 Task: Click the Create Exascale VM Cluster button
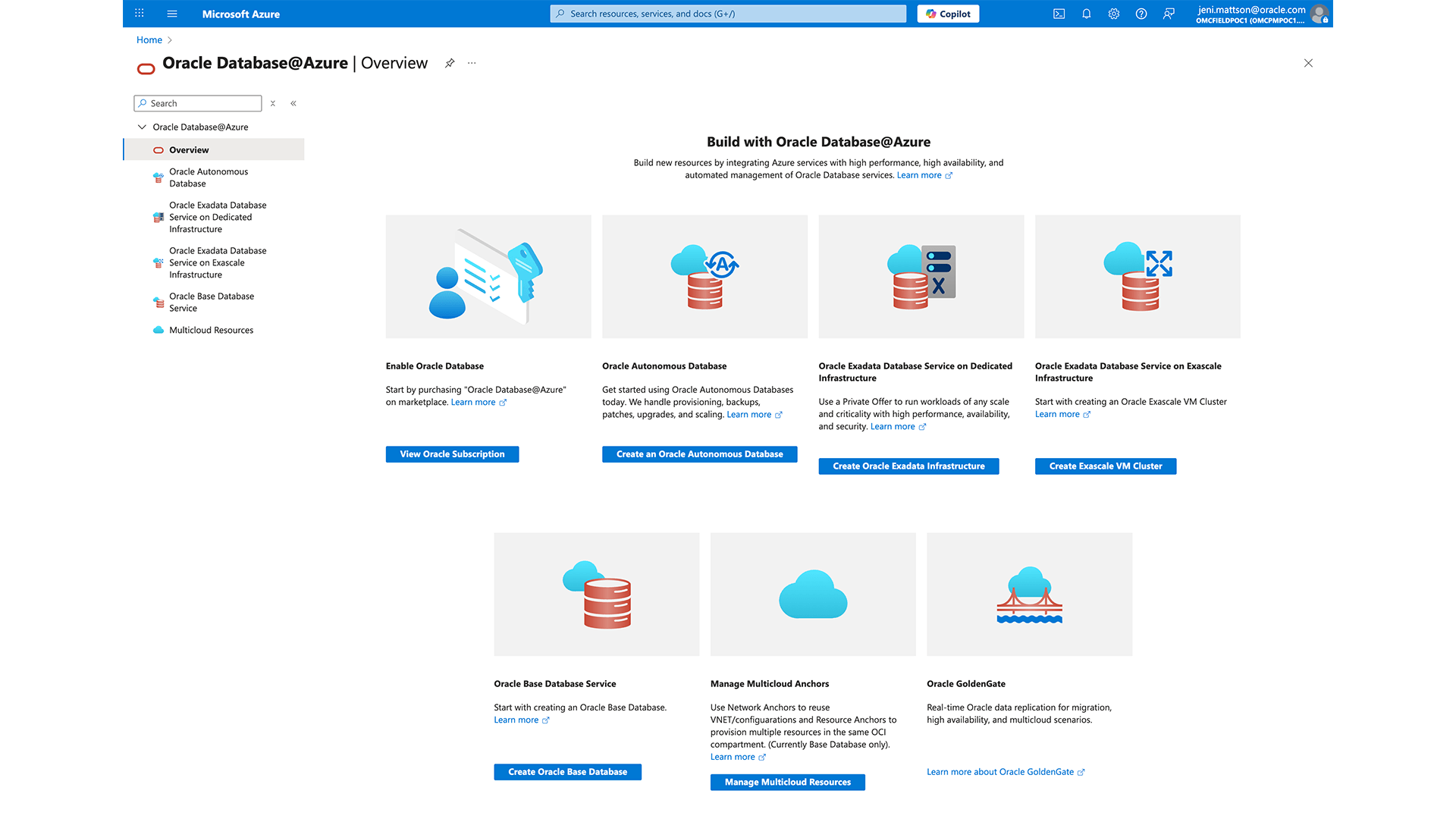(1105, 466)
